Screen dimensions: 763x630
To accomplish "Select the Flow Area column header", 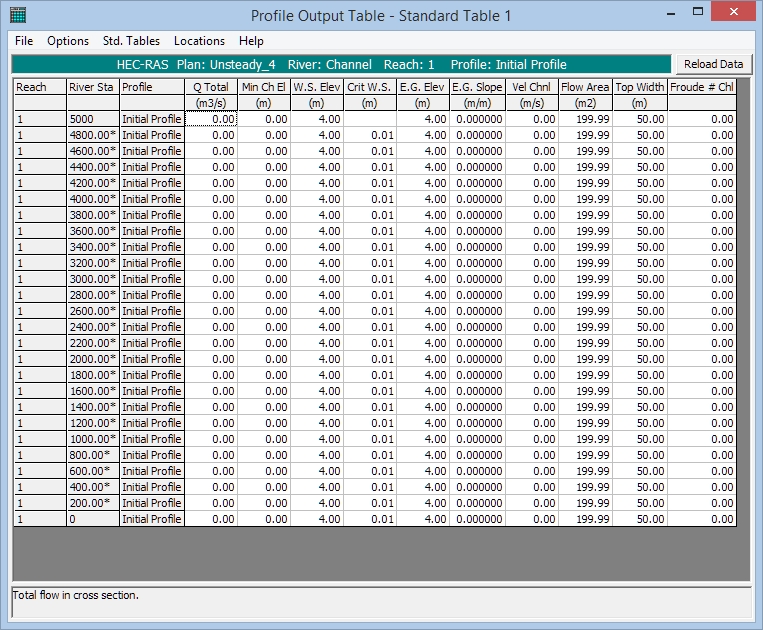I will point(586,87).
